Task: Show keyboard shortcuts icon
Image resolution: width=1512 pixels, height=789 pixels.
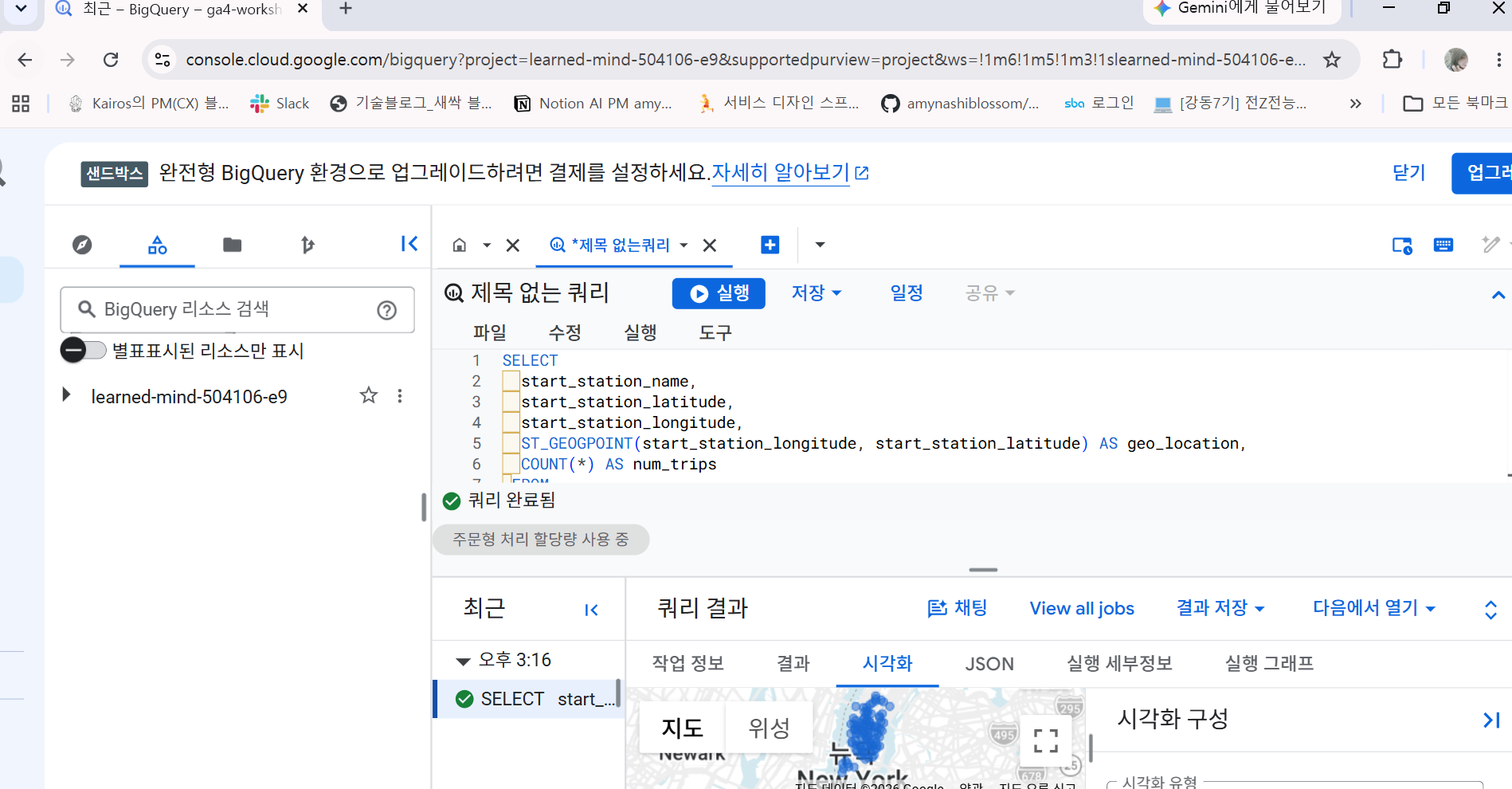Action: point(1443,245)
